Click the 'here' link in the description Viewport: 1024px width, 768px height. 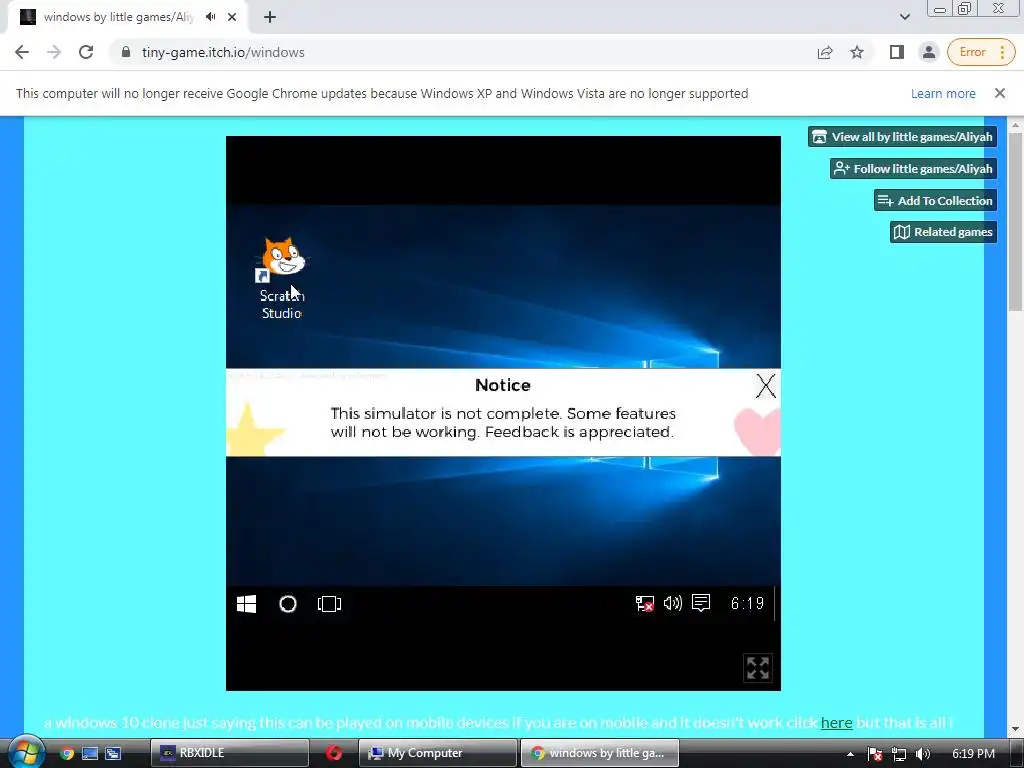837,723
